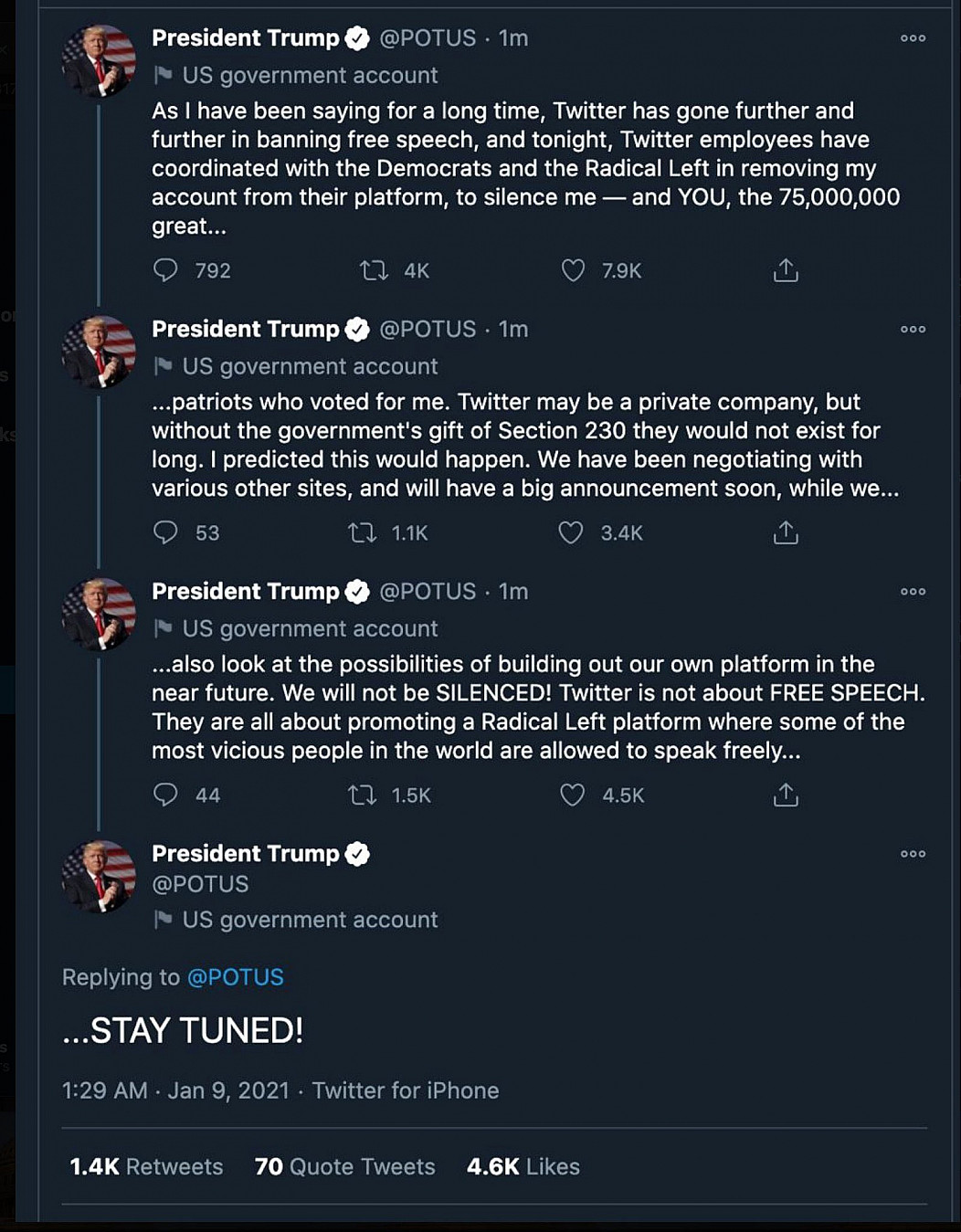Viewport: 961px width, 1232px height.
Task: Retweet the tweet showing 1.5K retweets
Action: click(363, 795)
